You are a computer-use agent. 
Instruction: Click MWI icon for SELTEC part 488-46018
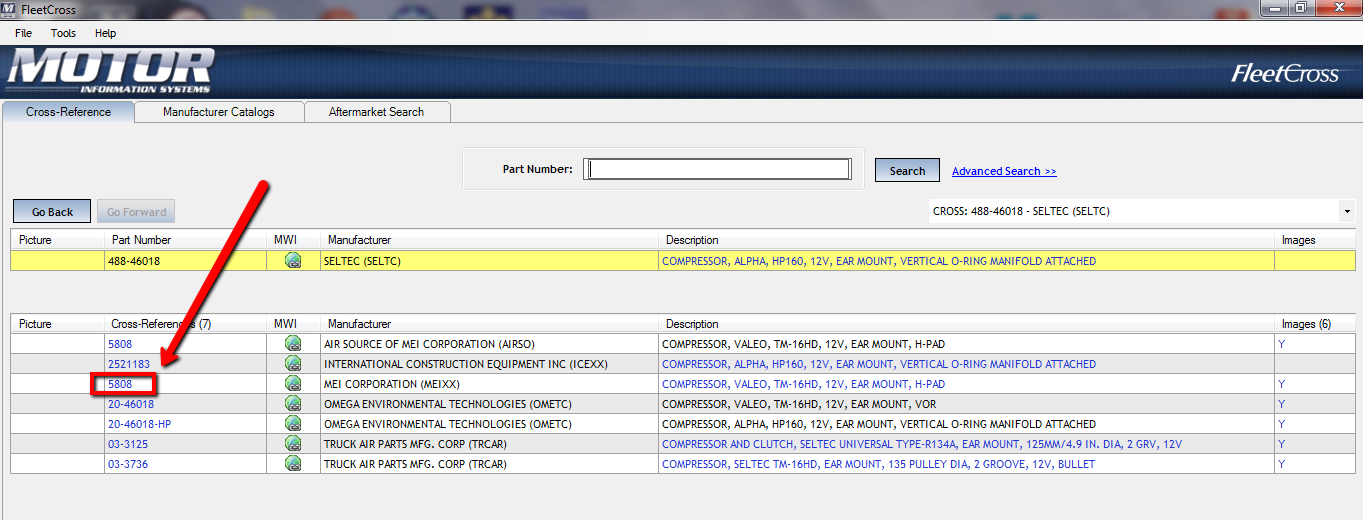click(293, 261)
